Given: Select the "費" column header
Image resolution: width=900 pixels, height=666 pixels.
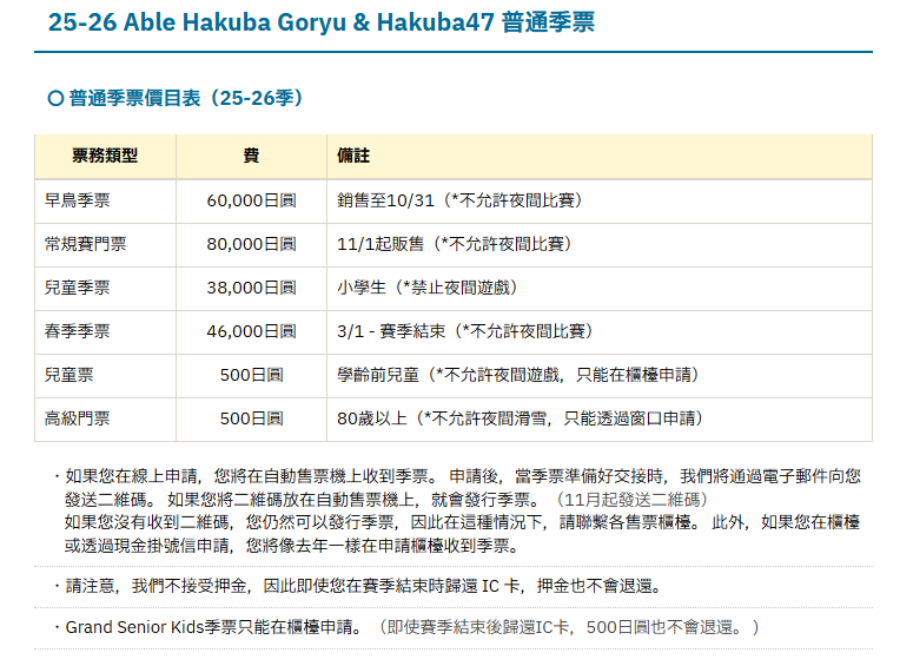Looking at the screenshot, I should click(x=251, y=156).
